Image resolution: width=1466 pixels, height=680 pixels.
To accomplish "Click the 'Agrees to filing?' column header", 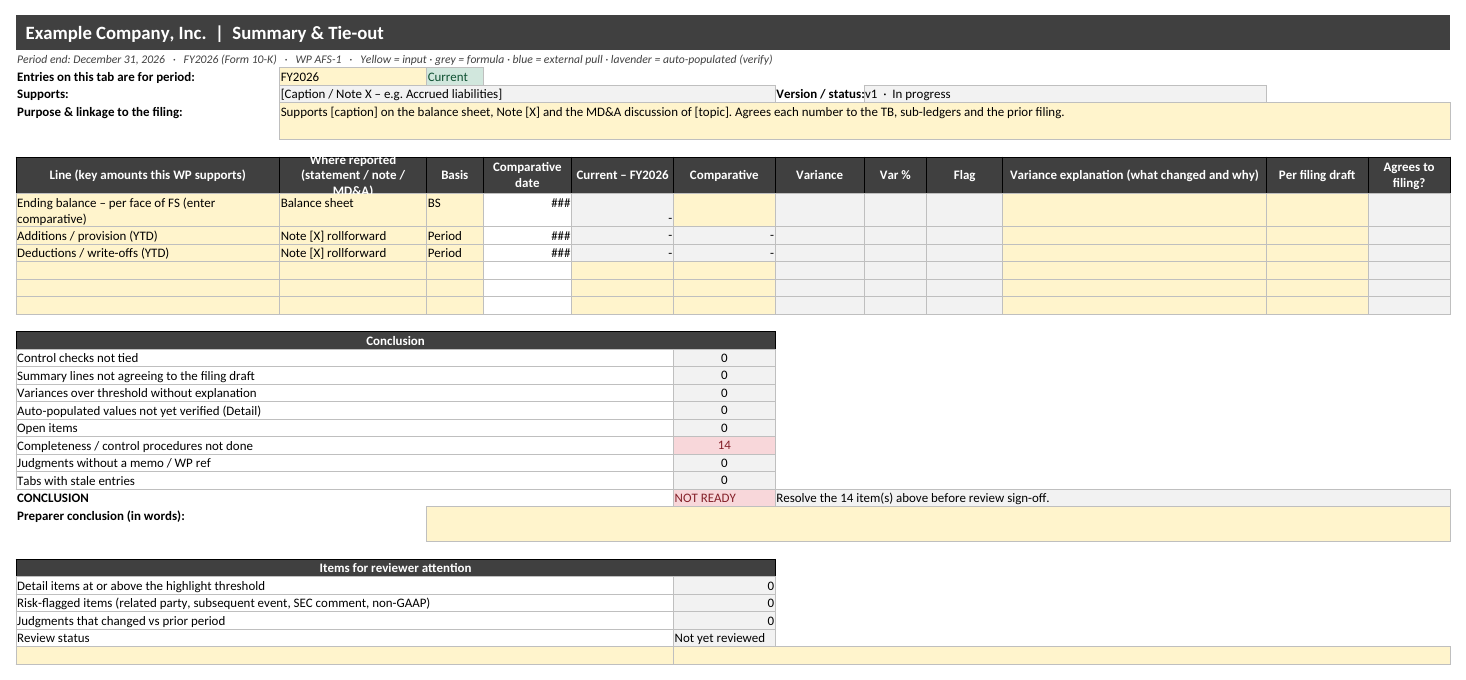I will 1409,175.
